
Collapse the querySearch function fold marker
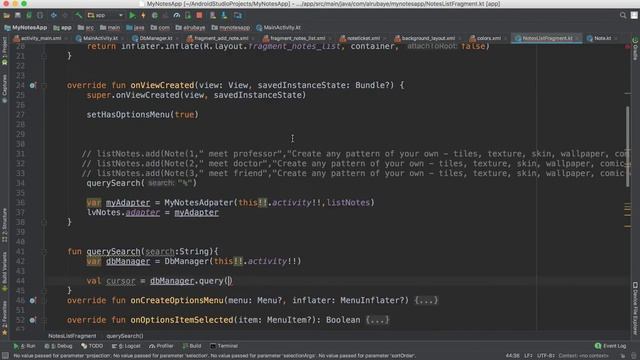(44, 251)
